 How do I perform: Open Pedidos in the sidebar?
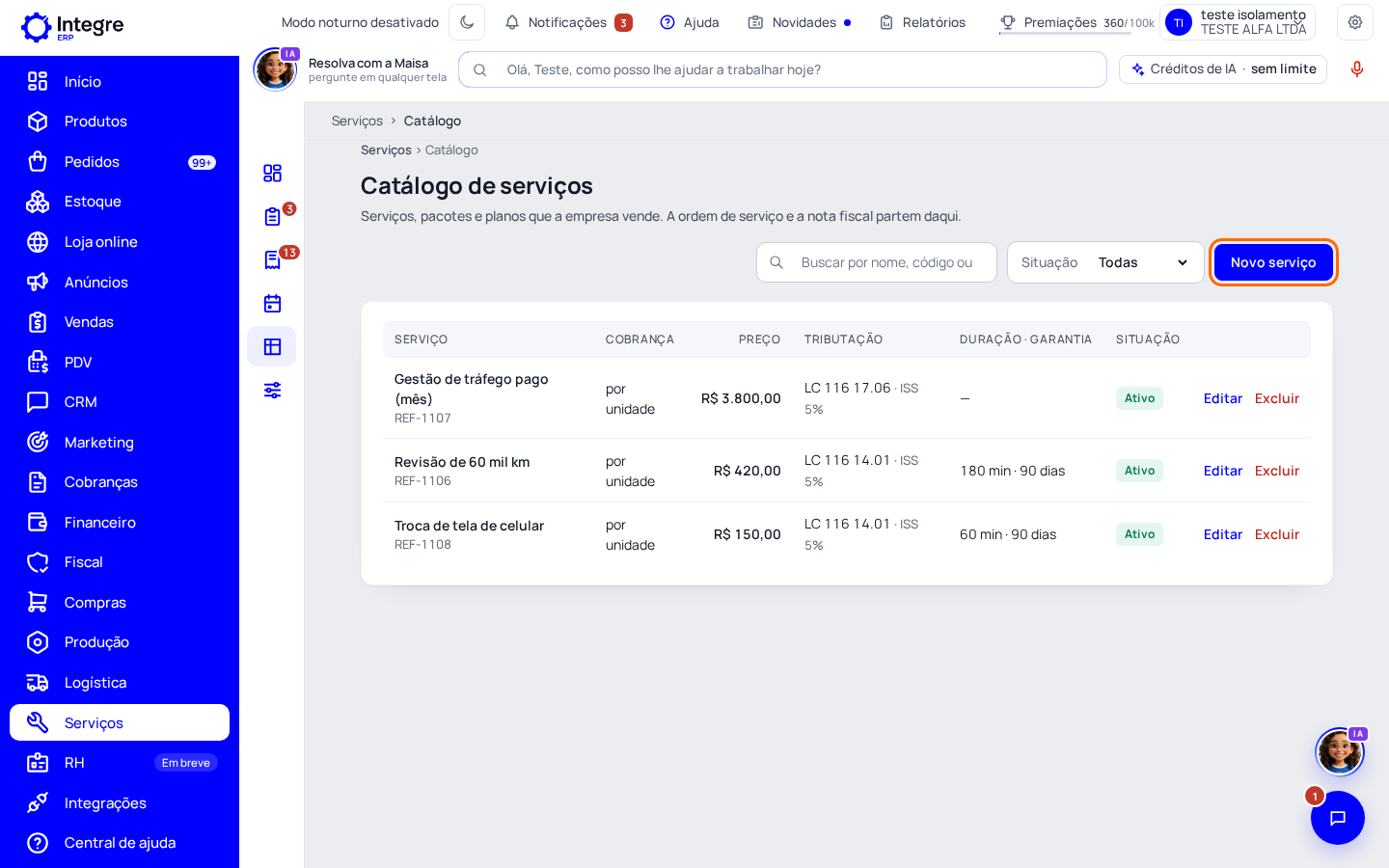click(120, 162)
